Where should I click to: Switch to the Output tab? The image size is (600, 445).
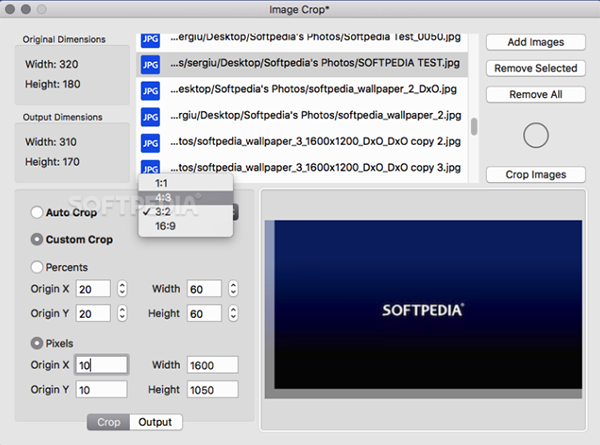click(x=155, y=422)
